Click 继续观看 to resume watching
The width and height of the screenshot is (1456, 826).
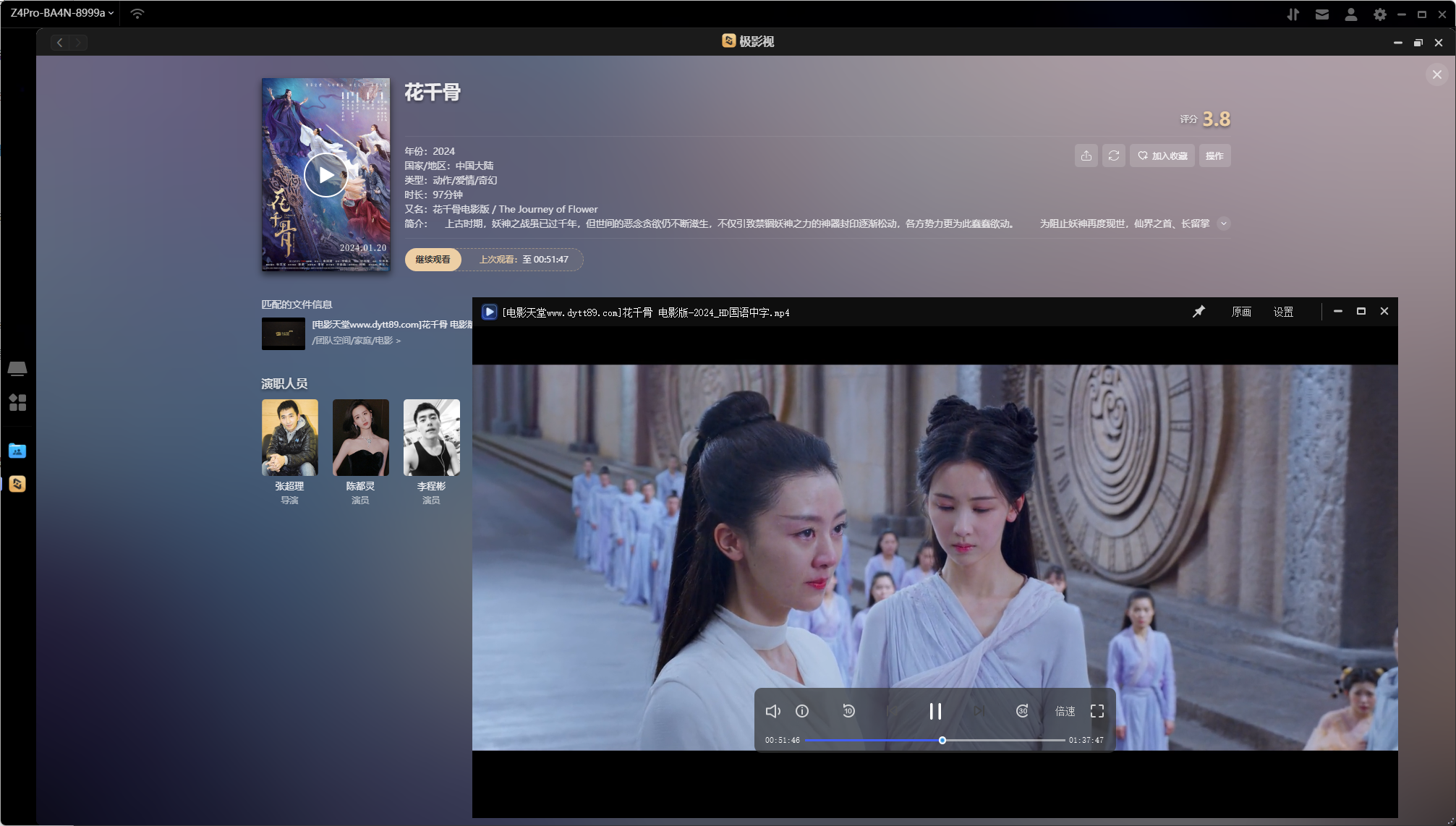coord(433,260)
